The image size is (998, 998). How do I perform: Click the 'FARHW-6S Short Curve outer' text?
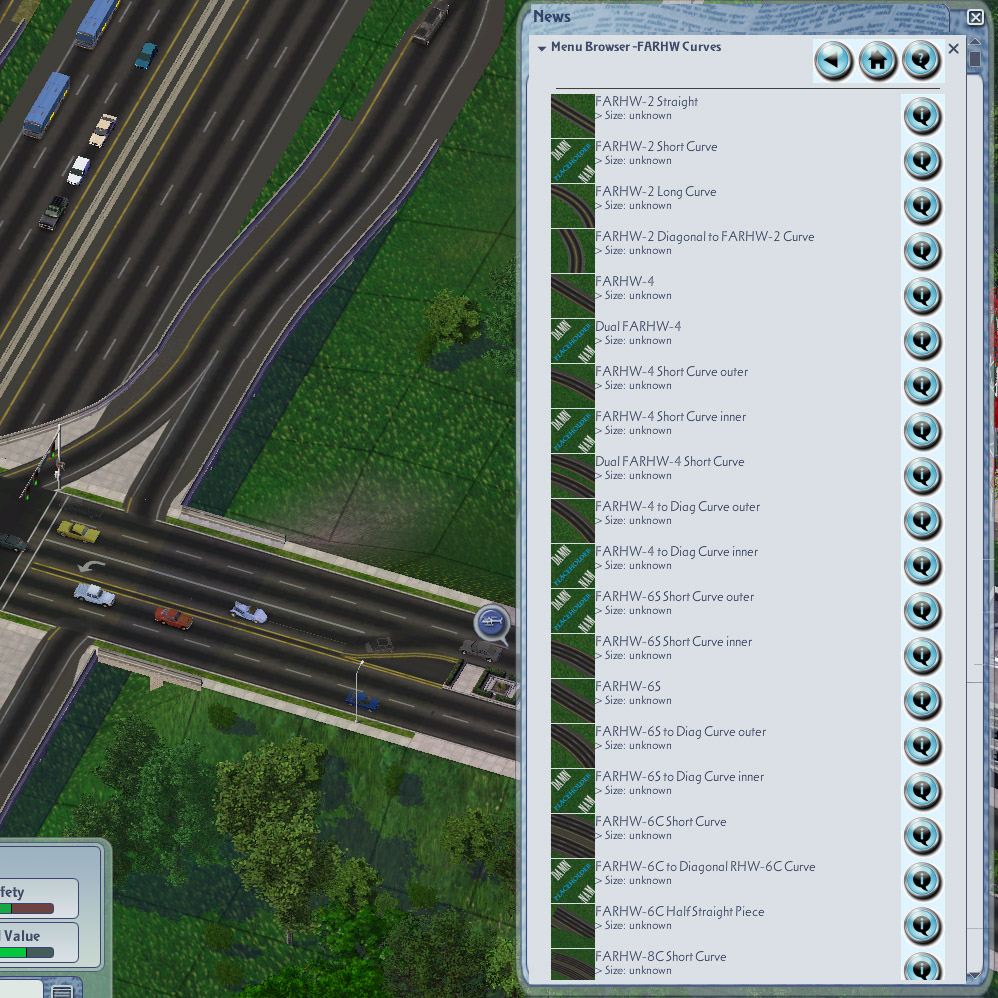(675, 597)
